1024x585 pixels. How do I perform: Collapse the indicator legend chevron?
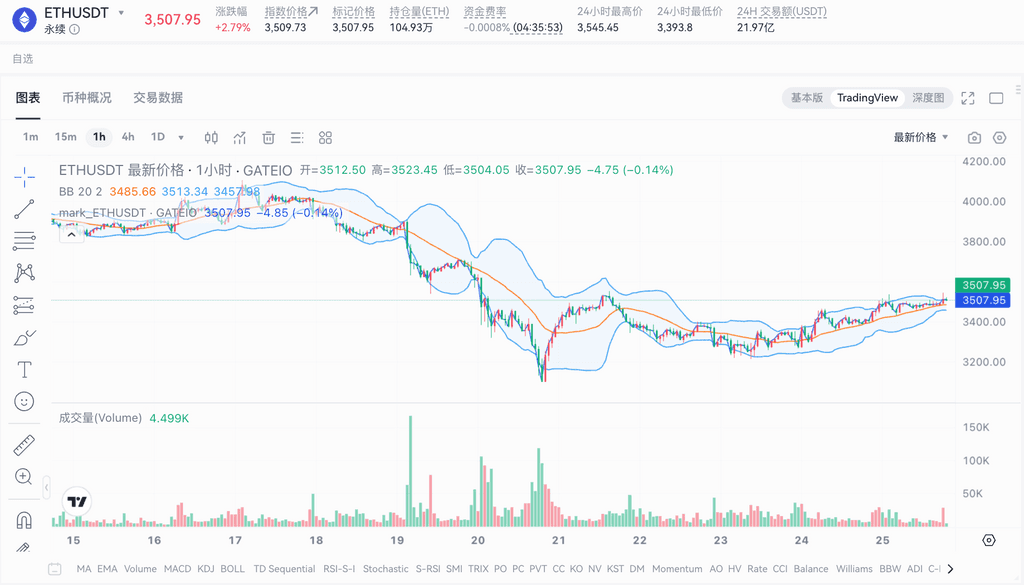(71, 231)
